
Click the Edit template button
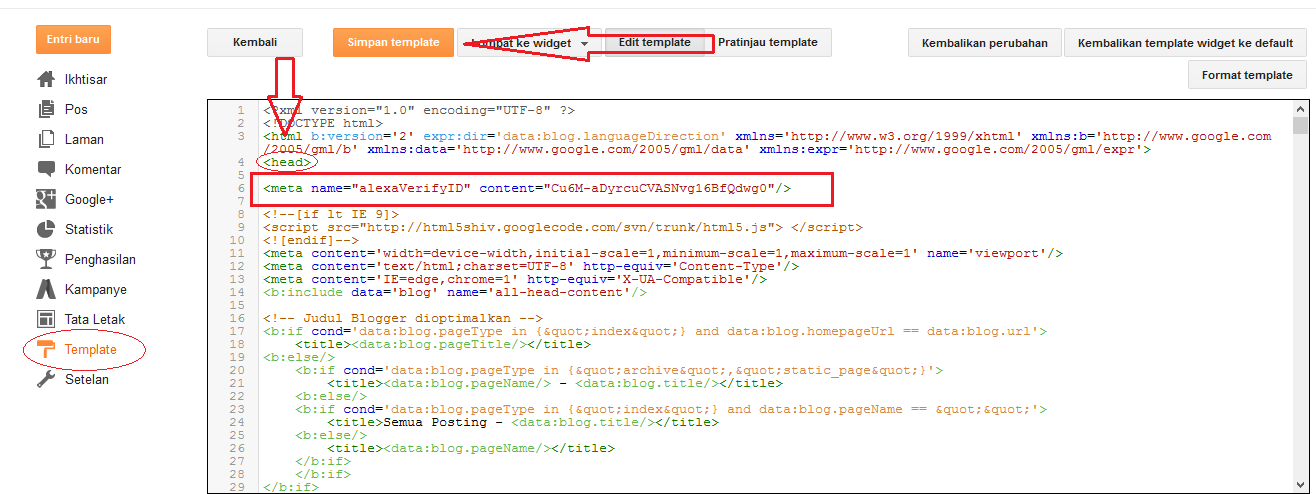point(654,43)
